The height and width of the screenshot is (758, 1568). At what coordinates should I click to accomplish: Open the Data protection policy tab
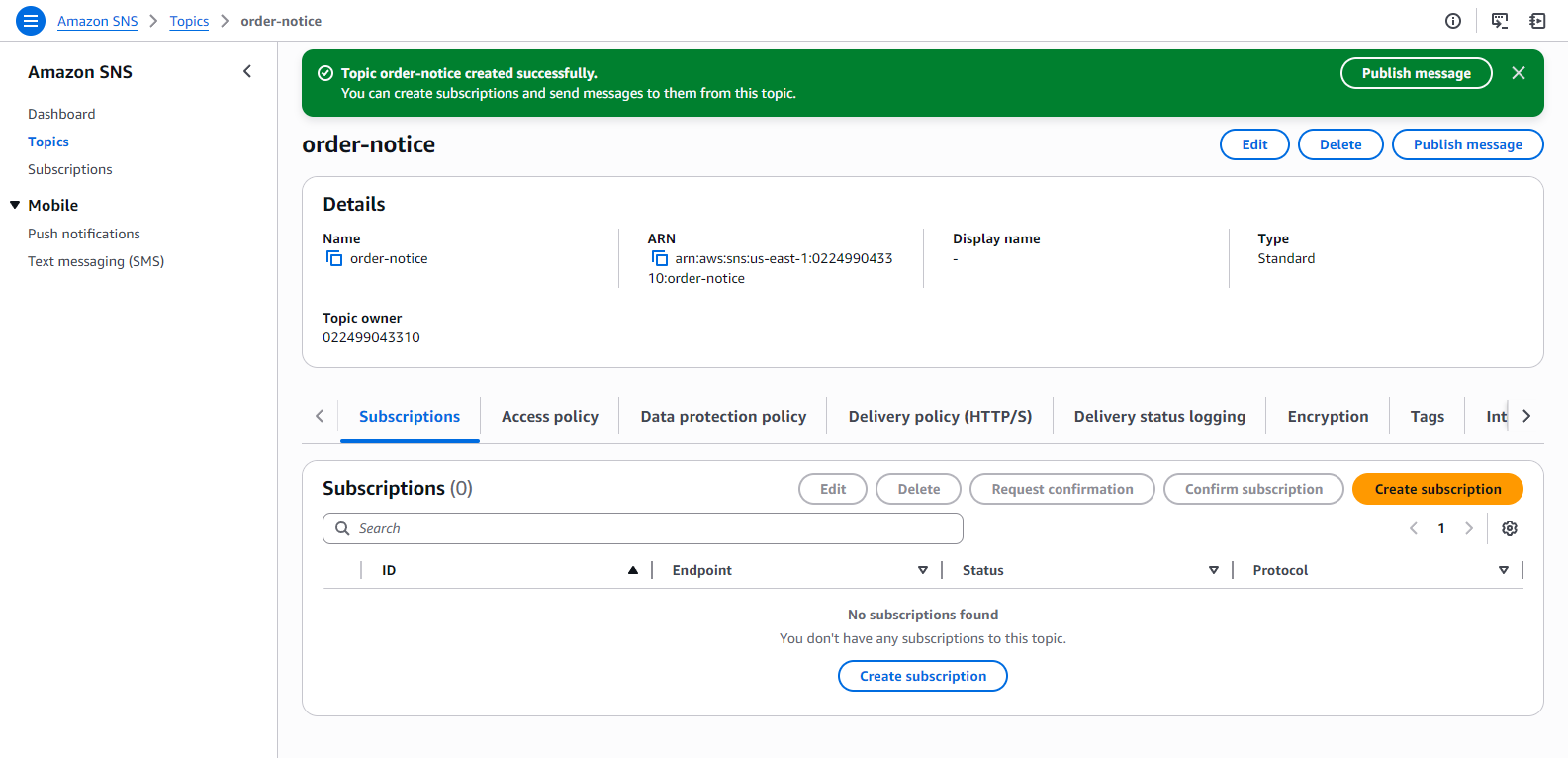click(723, 417)
